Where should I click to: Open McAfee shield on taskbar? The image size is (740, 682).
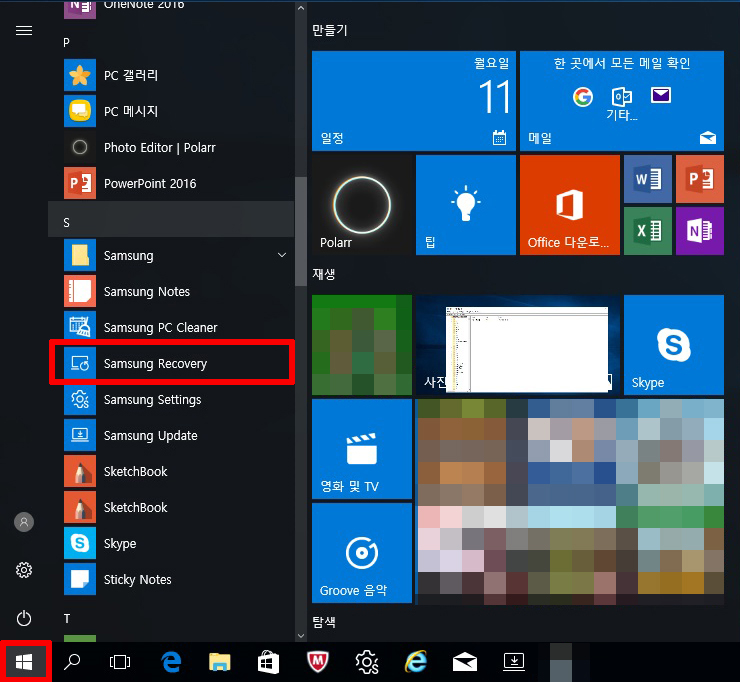[x=318, y=662]
